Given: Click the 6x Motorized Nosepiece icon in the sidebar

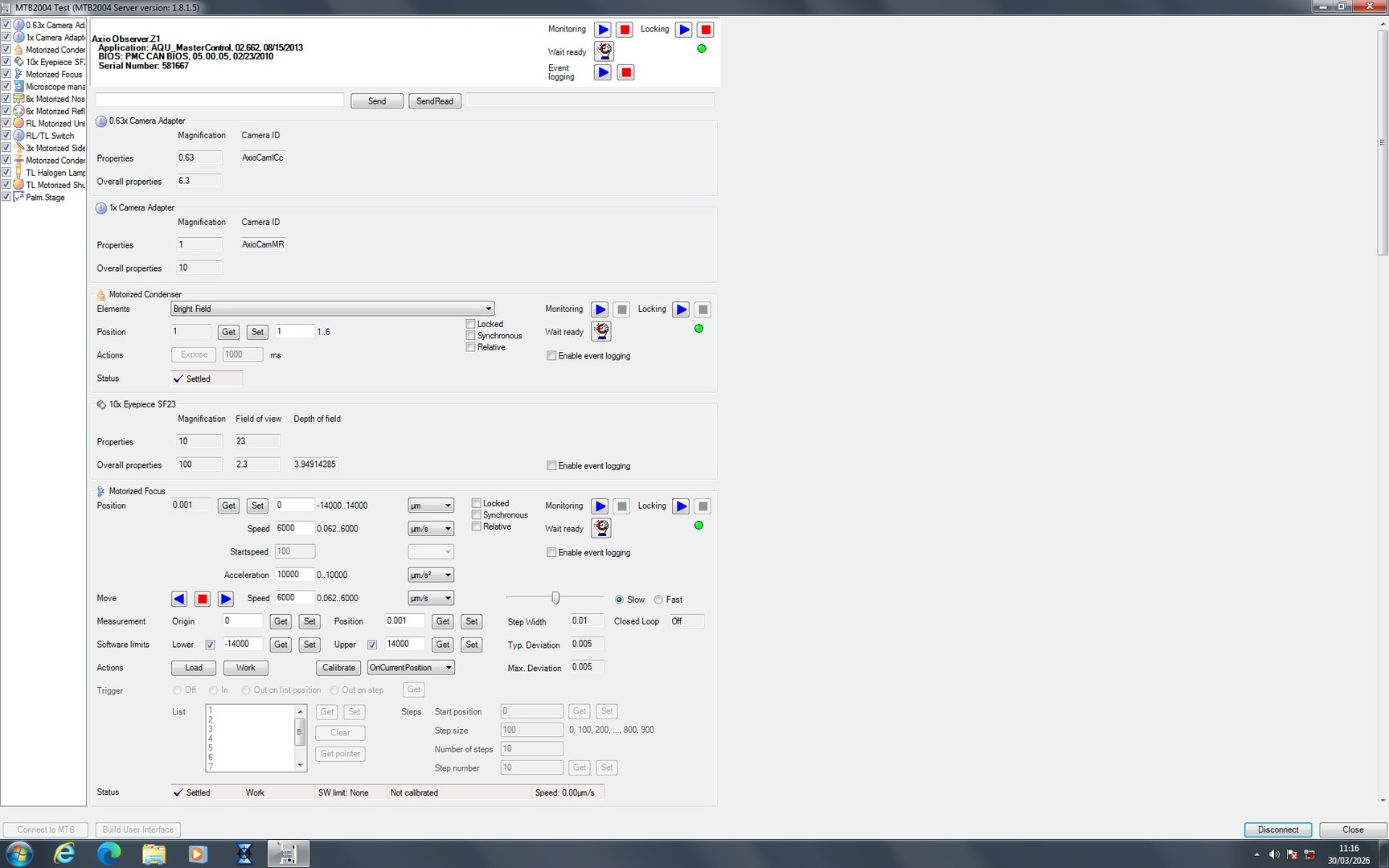Looking at the screenshot, I should pos(20,98).
